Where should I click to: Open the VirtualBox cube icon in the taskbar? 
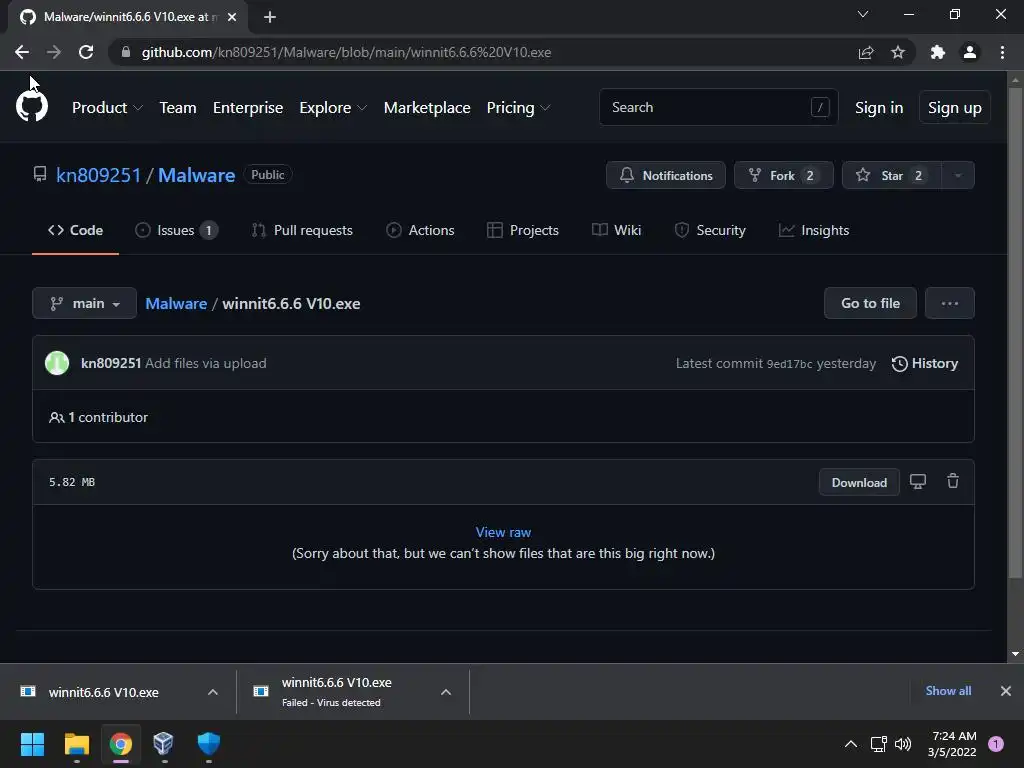point(163,744)
